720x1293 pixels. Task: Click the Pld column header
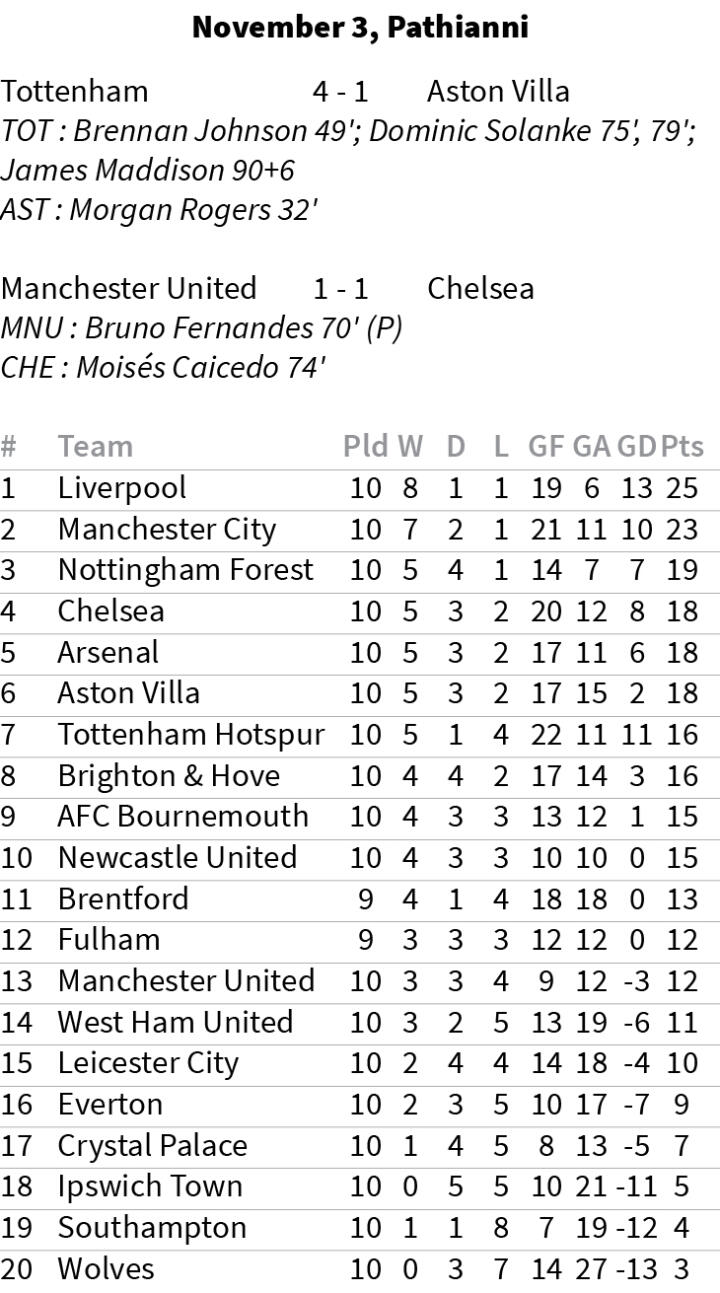point(365,446)
